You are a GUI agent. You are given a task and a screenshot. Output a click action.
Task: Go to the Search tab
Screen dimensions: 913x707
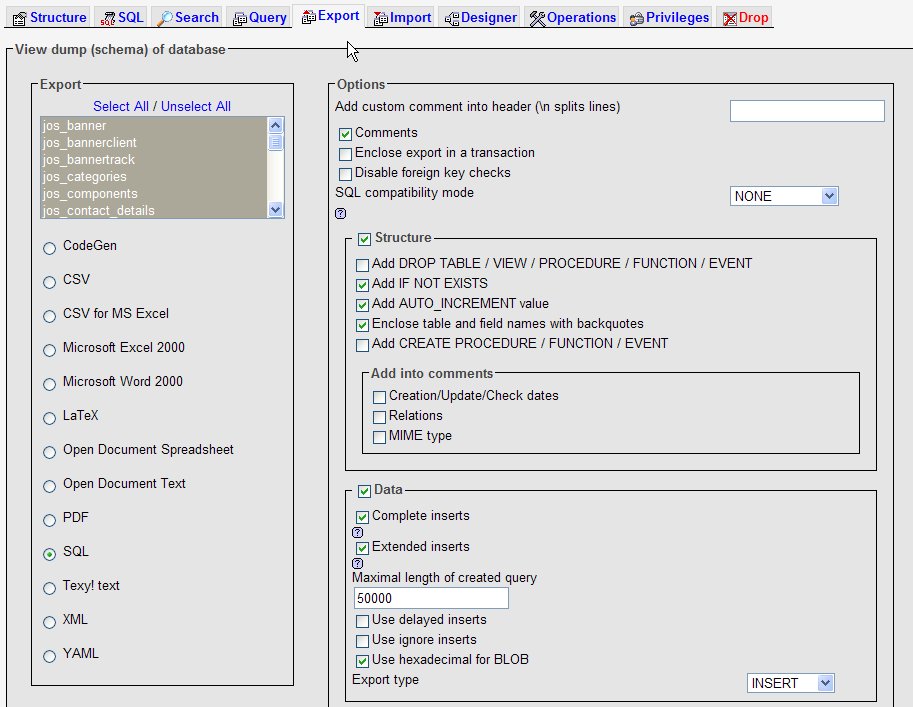(x=189, y=17)
